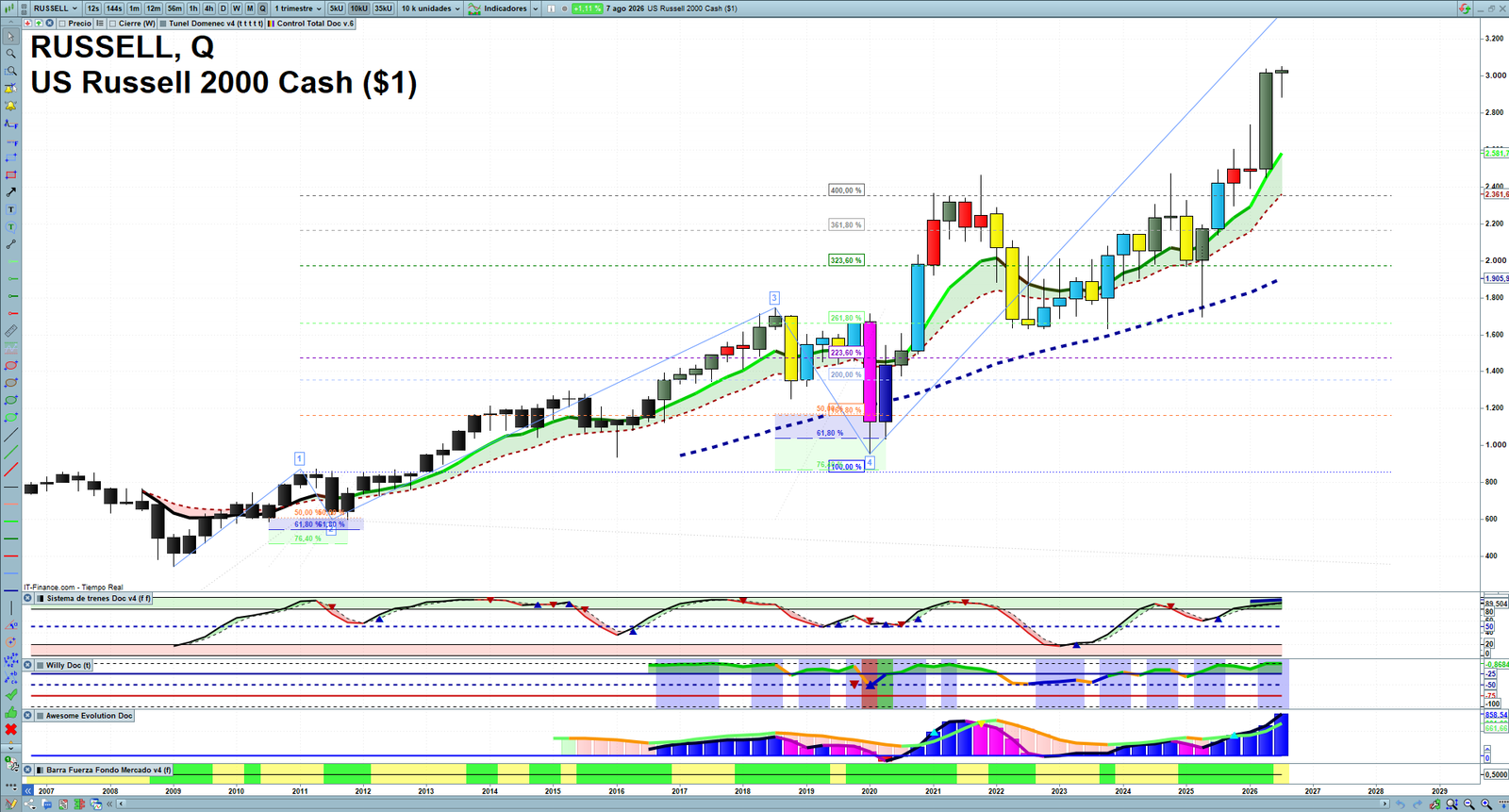Select the black arrow drawing tool
This screenshot has height=812, width=1509.
point(10,191)
